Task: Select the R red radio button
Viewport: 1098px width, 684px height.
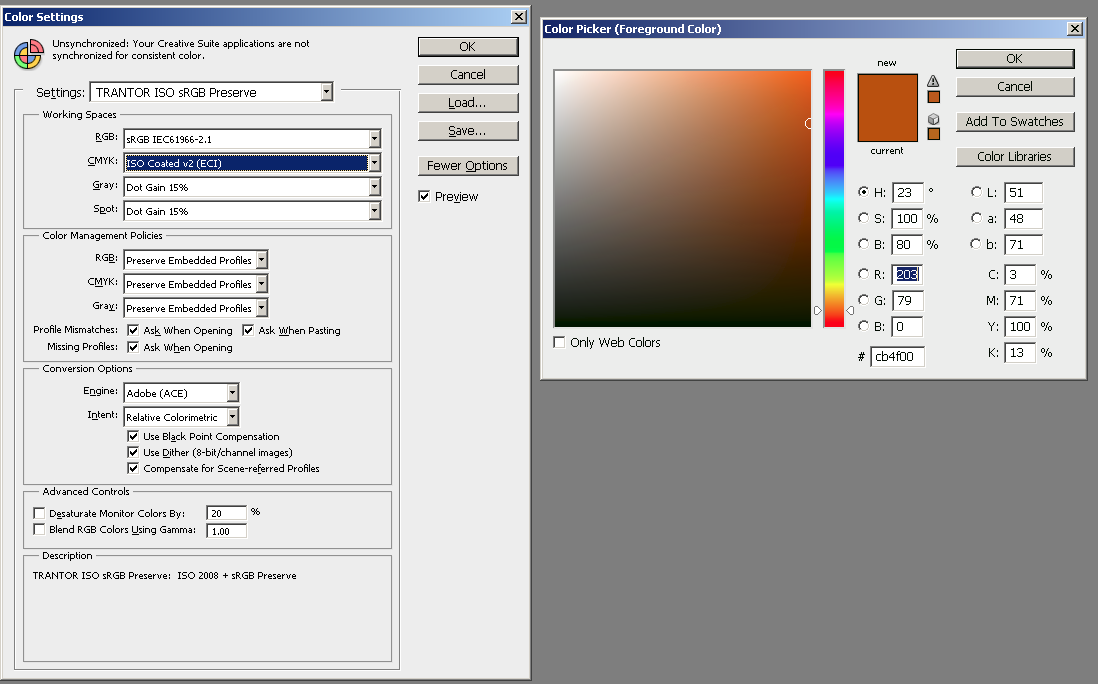Action: [x=863, y=274]
